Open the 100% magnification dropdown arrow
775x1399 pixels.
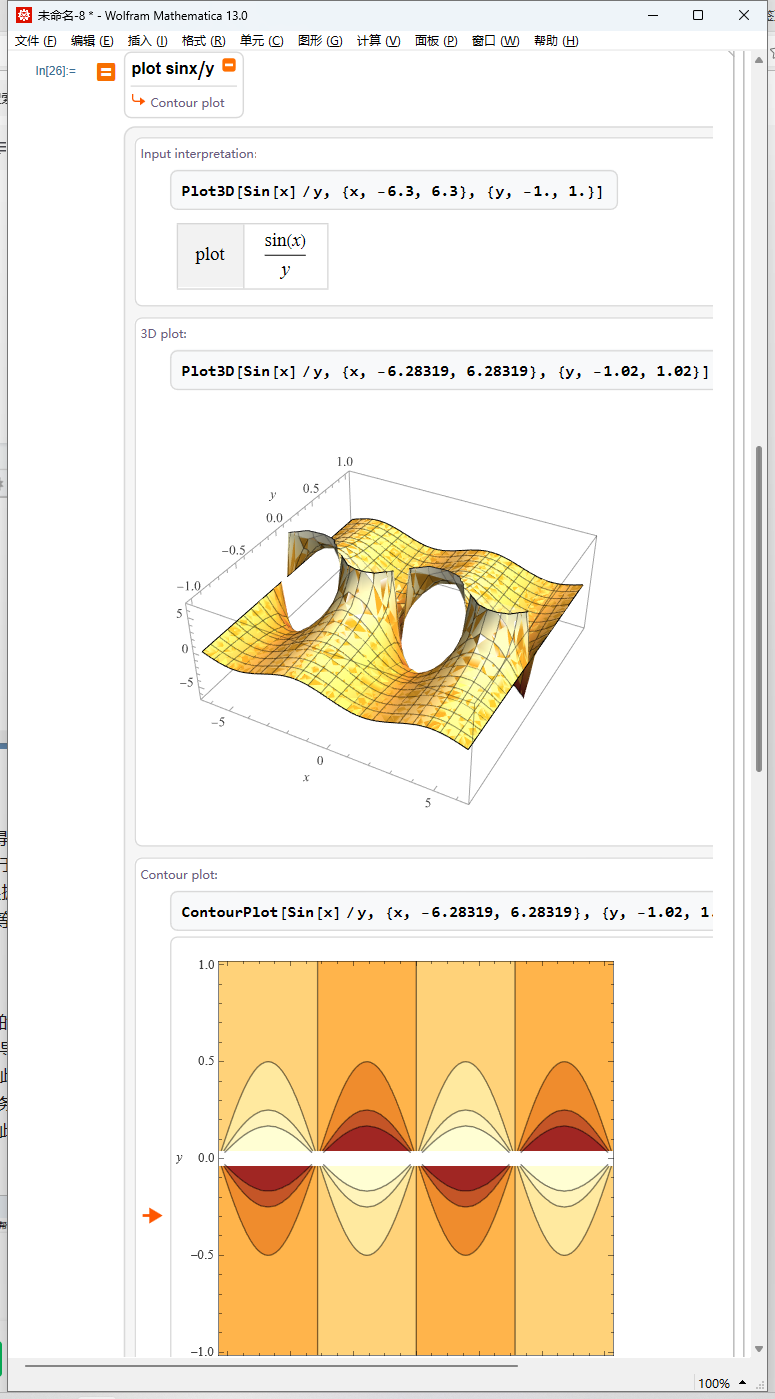pos(742,1383)
